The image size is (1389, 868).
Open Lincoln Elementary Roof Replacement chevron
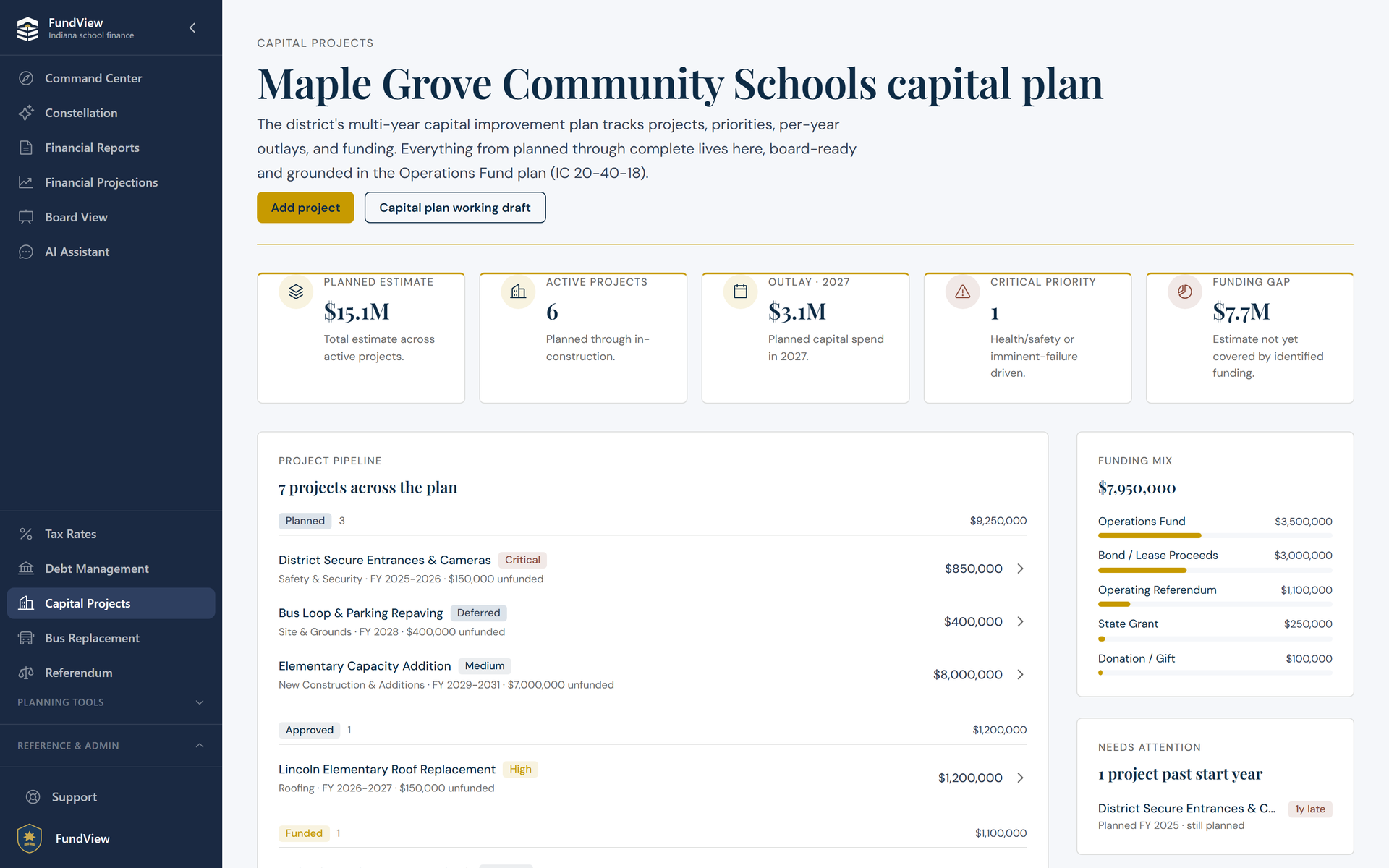pyautogui.click(x=1020, y=778)
